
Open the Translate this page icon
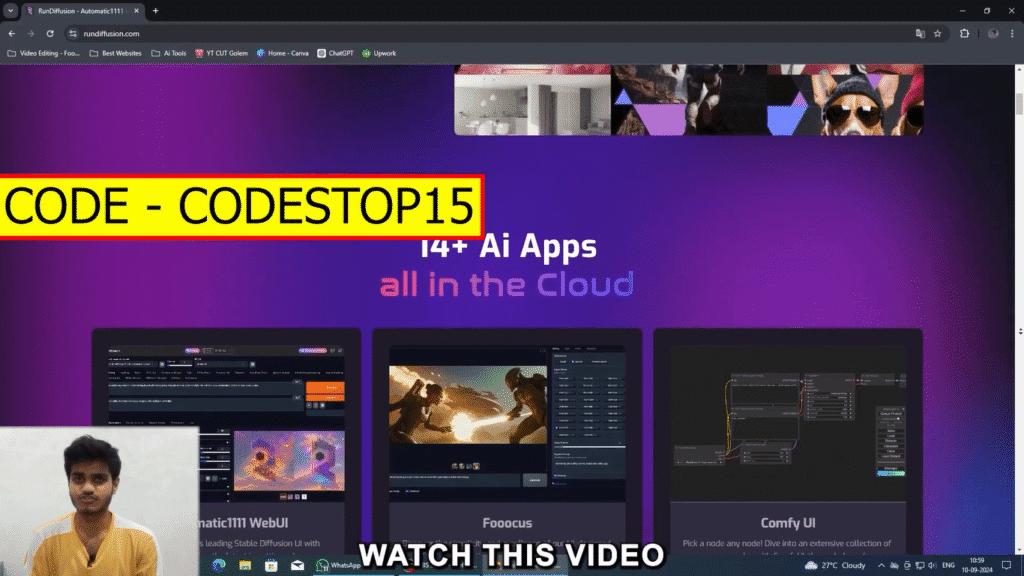pyautogui.click(x=920, y=33)
